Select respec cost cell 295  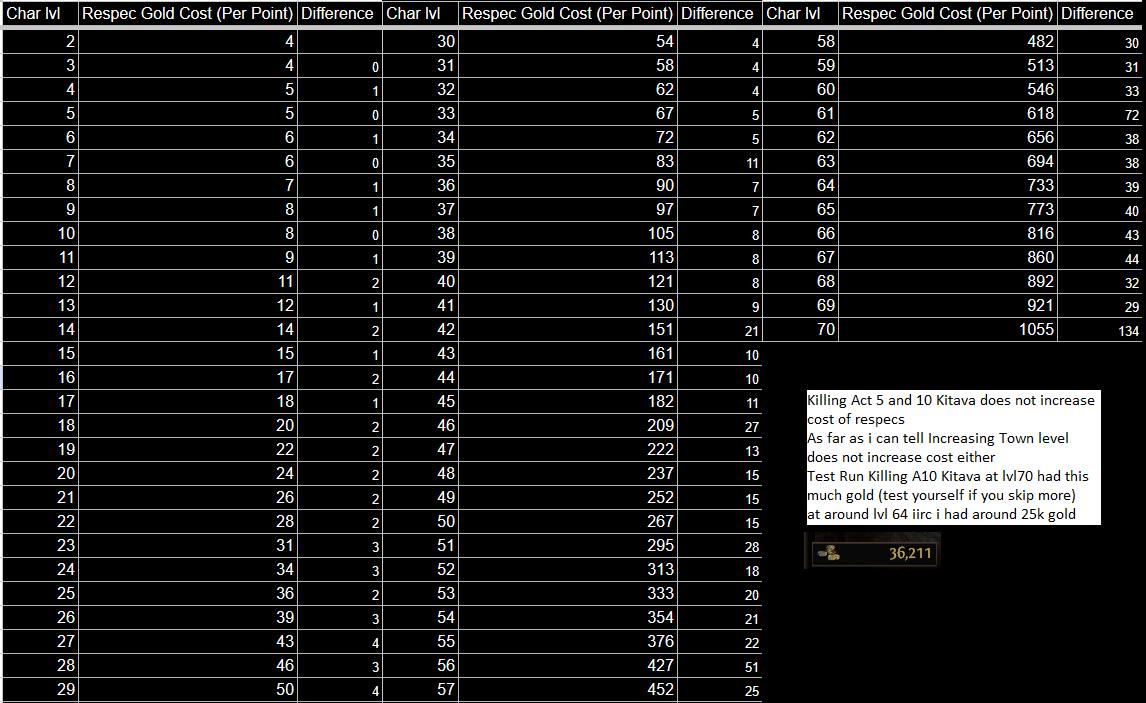[x=568, y=545]
